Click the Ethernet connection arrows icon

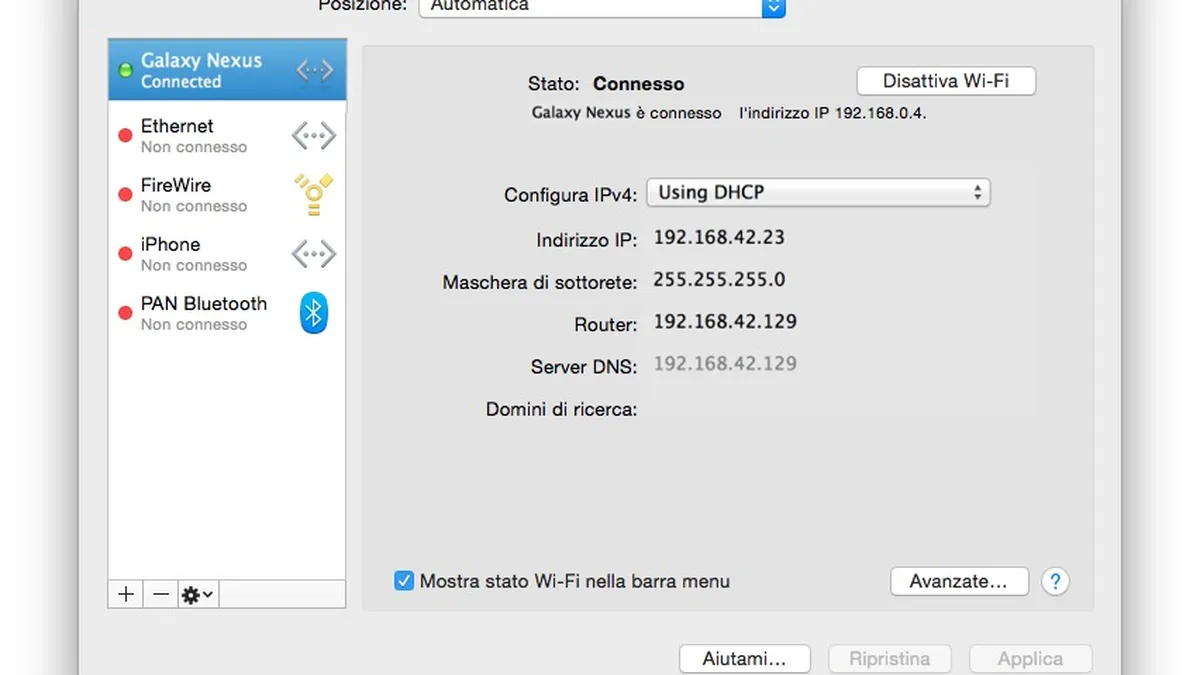[313, 136]
